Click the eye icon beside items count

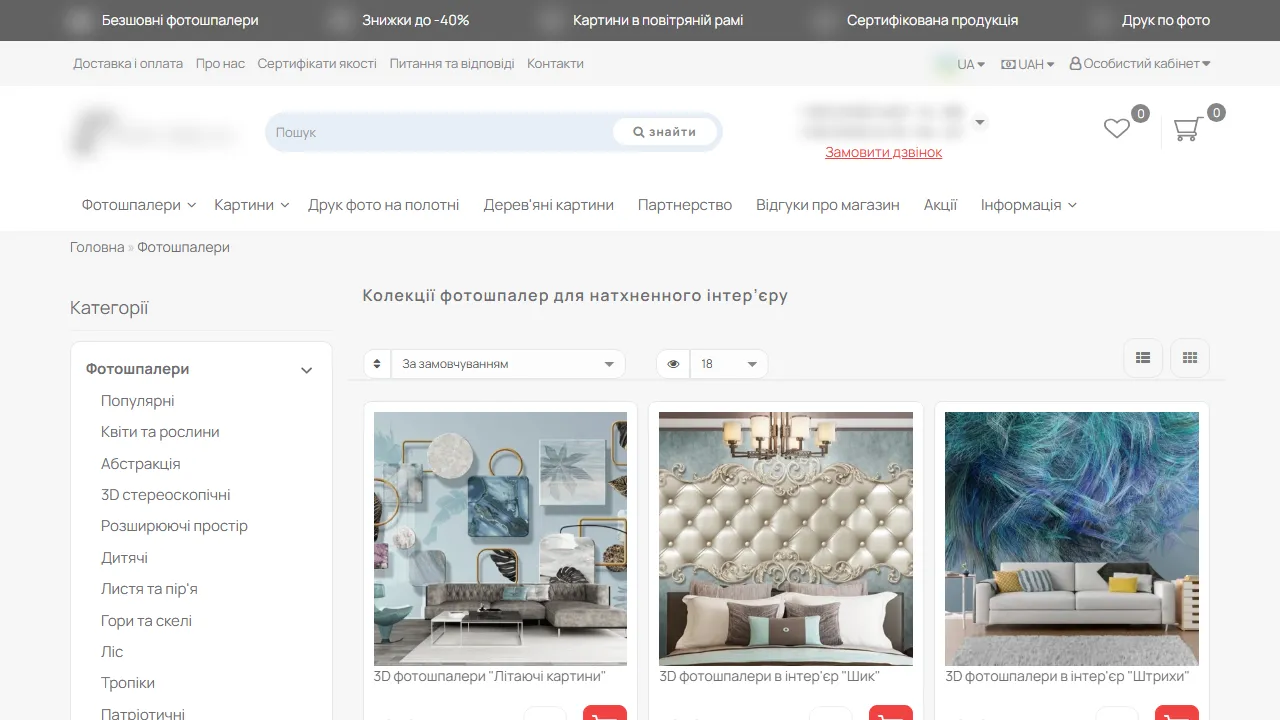click(673, 364)
